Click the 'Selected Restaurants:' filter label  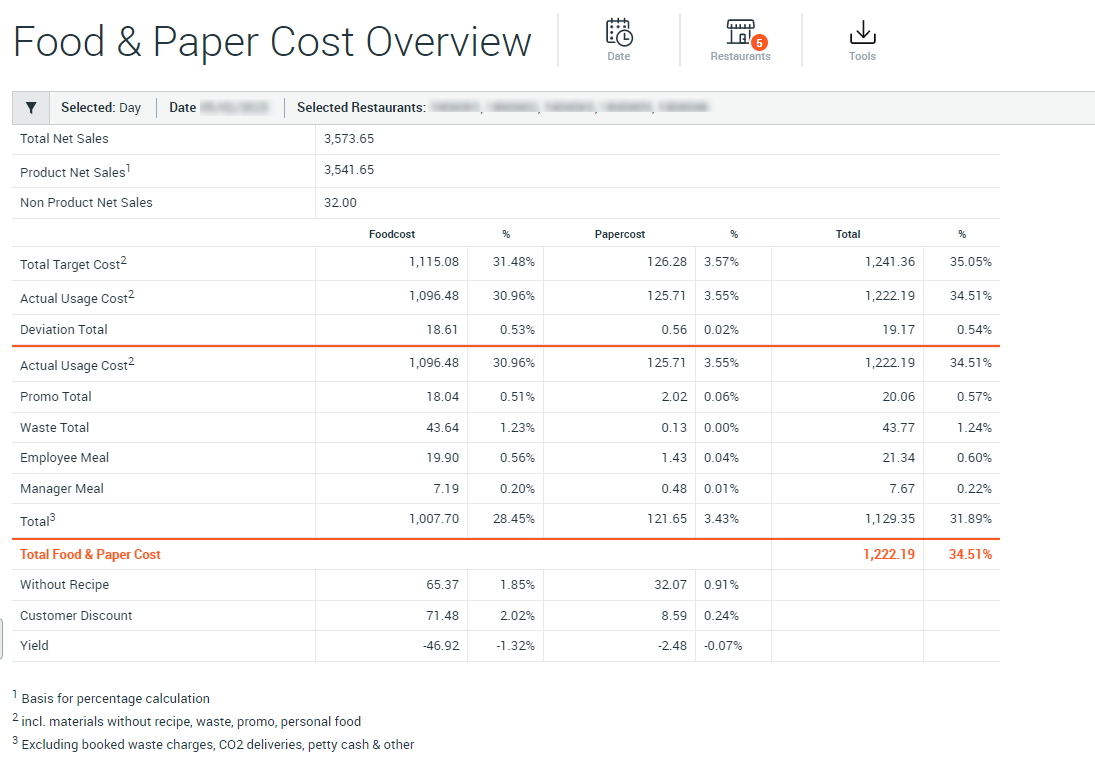tap(361, 108)
